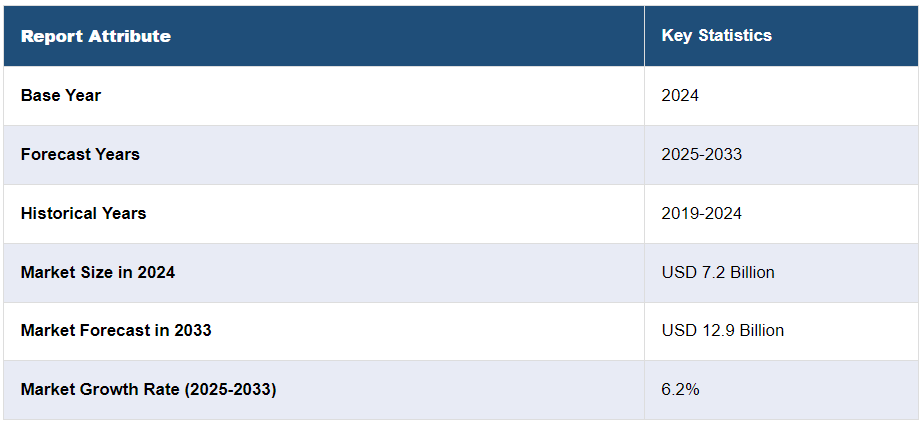Screen dimensions: 924x424
Task: Select the Market Size in 2024 label
Action: [98, 272]
